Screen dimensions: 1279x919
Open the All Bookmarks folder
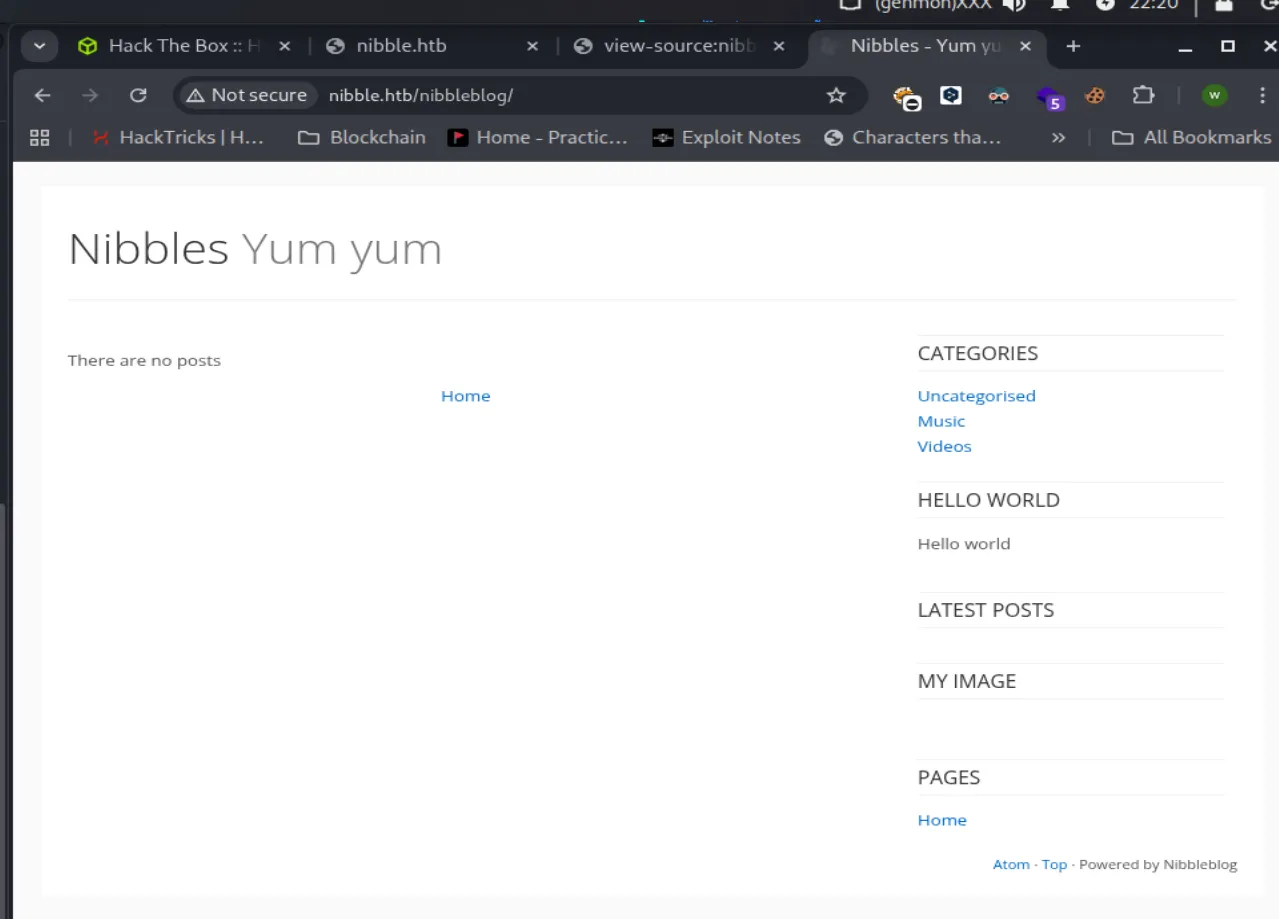click(1192, 138)
